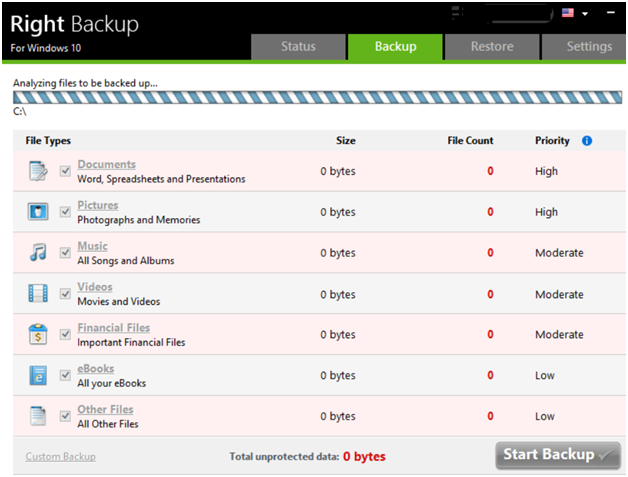The height and width of the screenshot is (477, 628).
Task: Click the Moderate priority for Videos
Action: (x=559, y=294)
